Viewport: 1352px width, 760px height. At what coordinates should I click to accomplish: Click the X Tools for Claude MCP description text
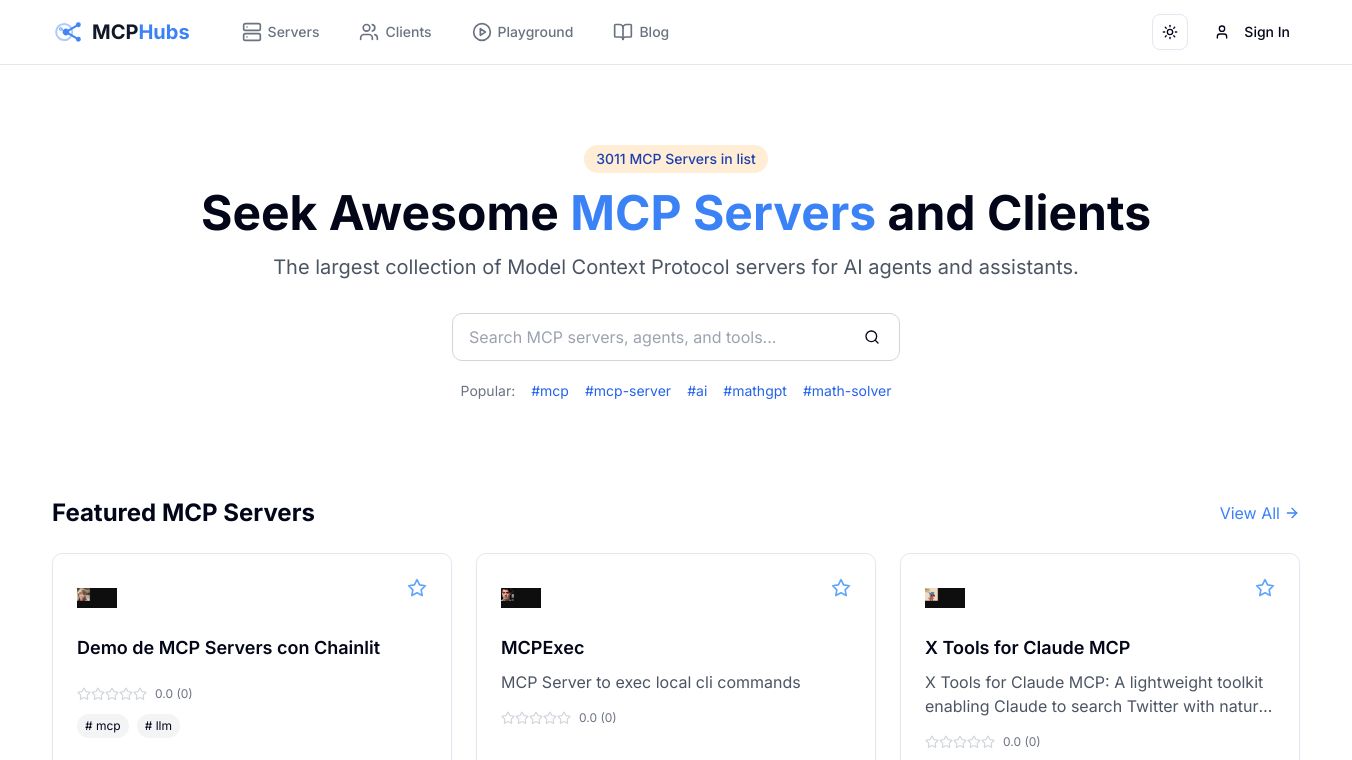click(x=1100, y=695)
